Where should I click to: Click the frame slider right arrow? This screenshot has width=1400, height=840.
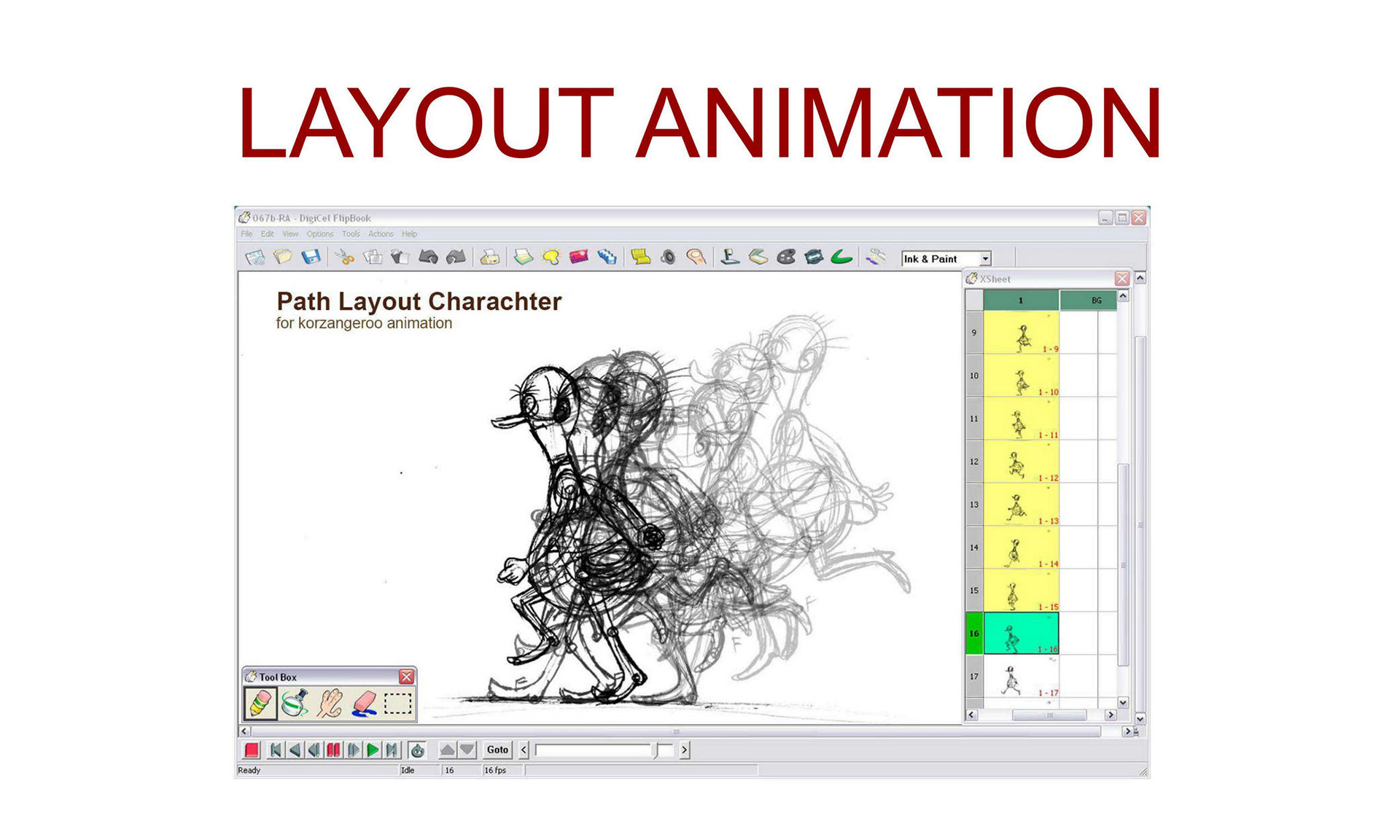coord(685,750)
